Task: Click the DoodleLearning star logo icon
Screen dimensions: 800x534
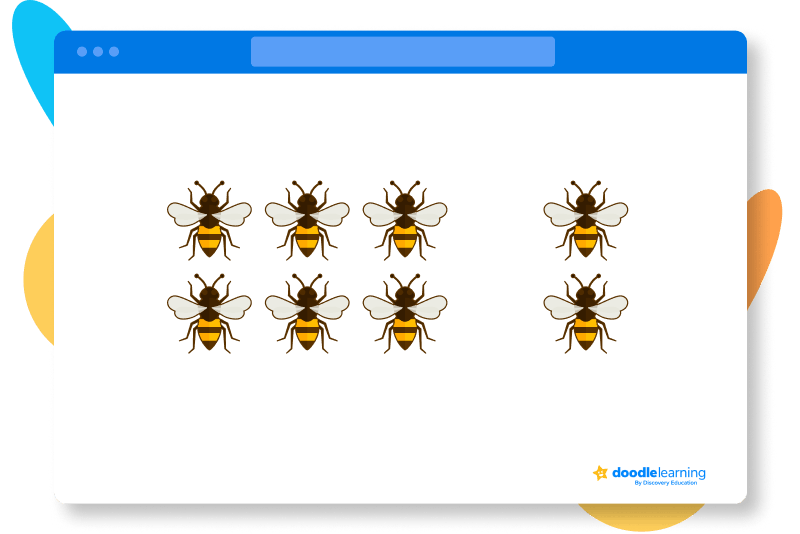Action: (600, 473)
